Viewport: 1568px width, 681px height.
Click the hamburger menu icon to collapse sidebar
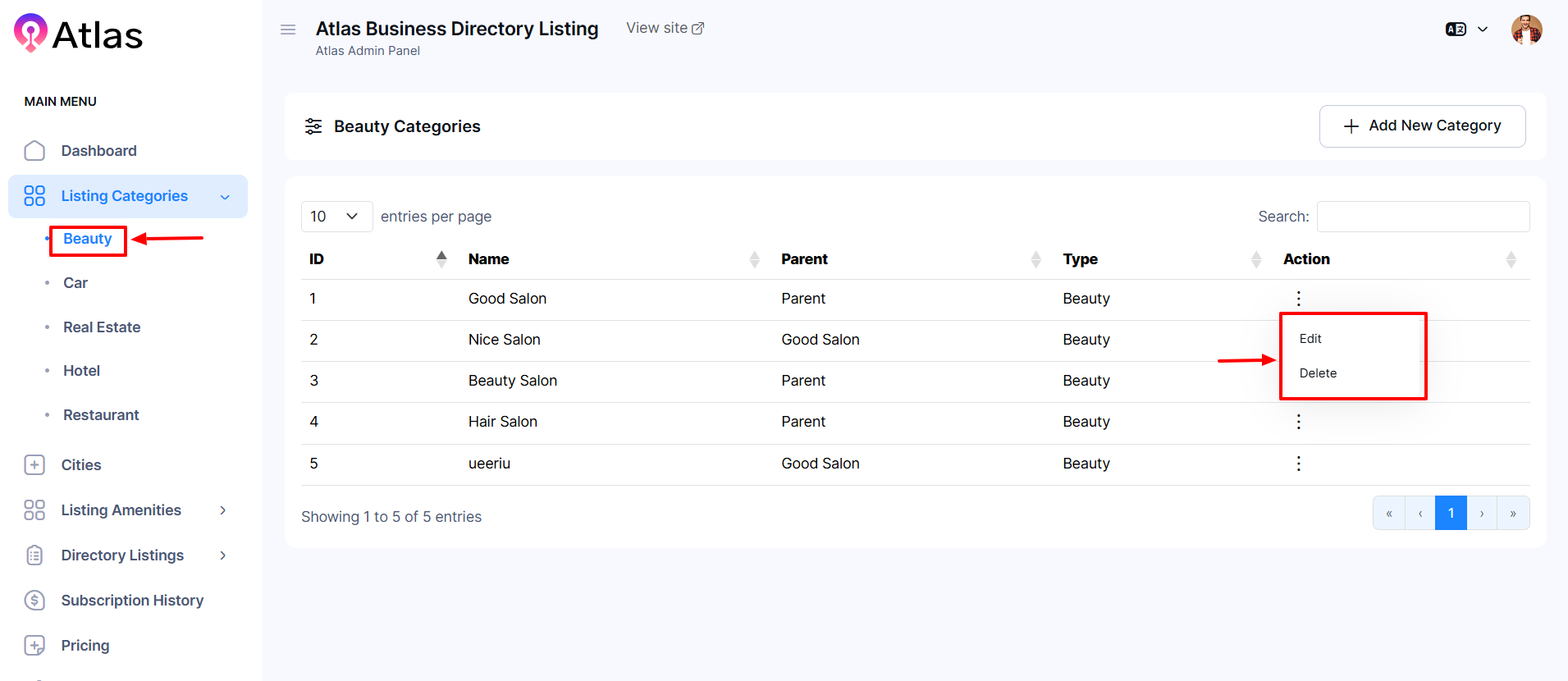288,30
